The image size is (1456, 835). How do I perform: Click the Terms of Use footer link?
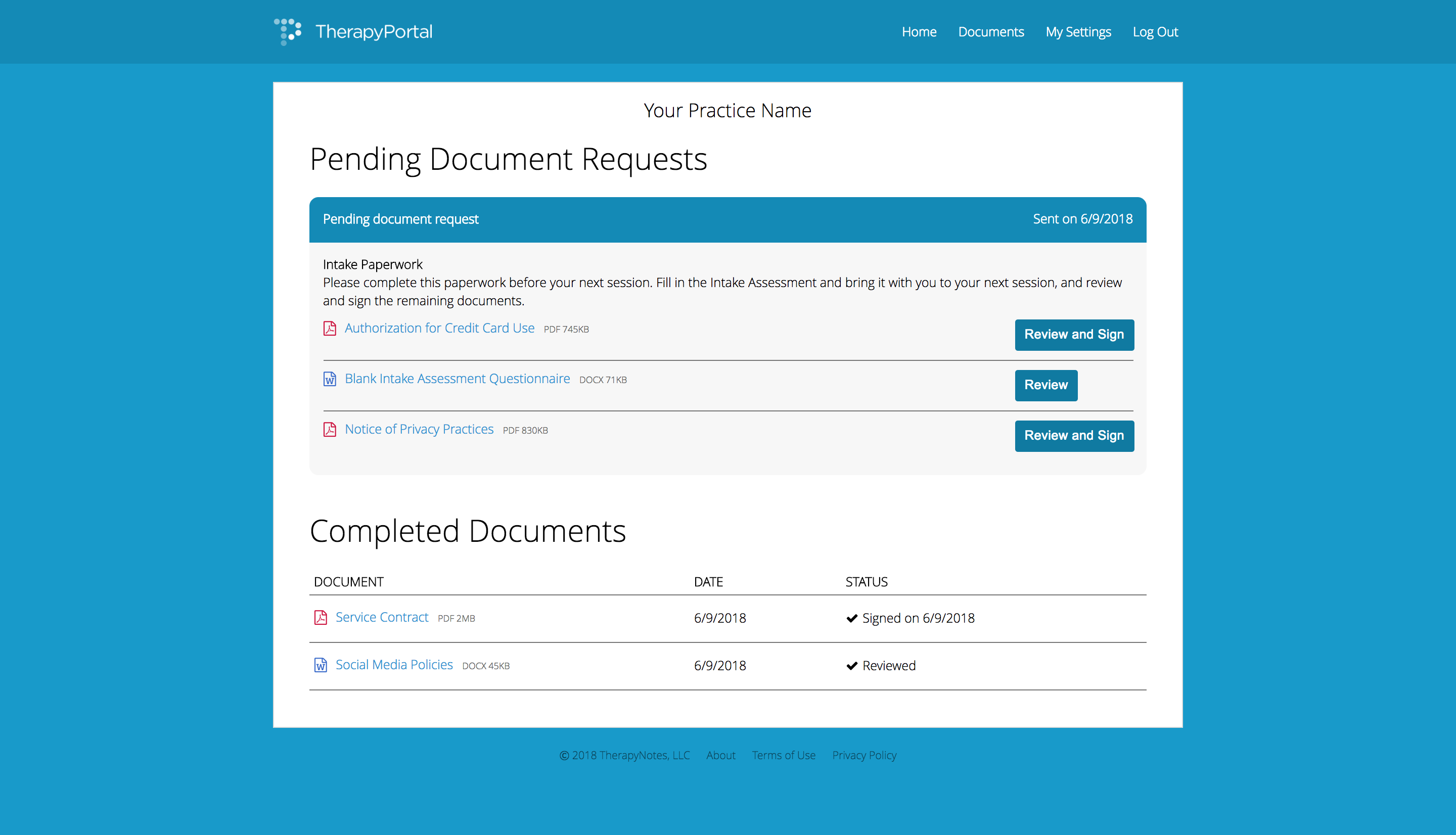(x=783, y=755)
